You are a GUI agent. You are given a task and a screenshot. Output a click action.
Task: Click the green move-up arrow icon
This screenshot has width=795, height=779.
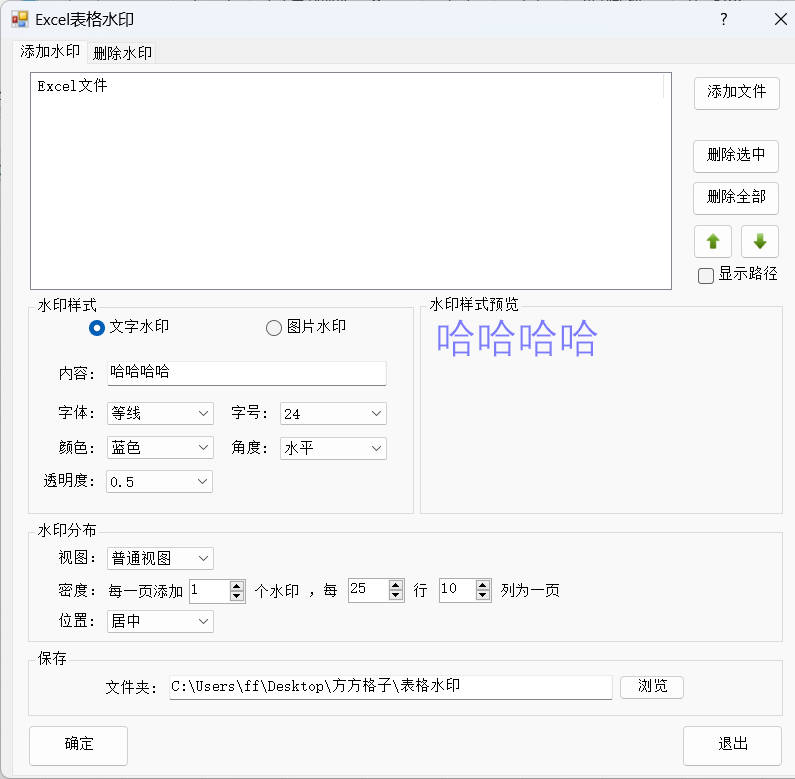pyautogui.click(x=712, y=241)
